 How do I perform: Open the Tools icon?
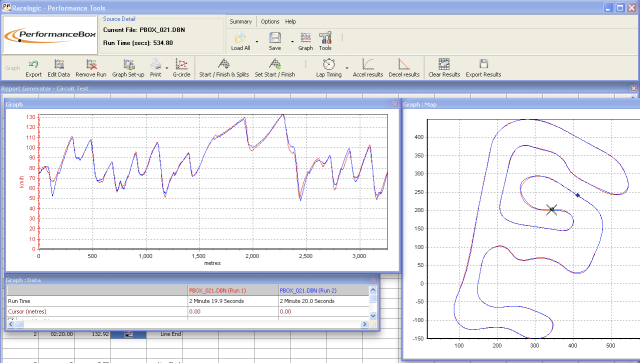(x=325, y=38)
